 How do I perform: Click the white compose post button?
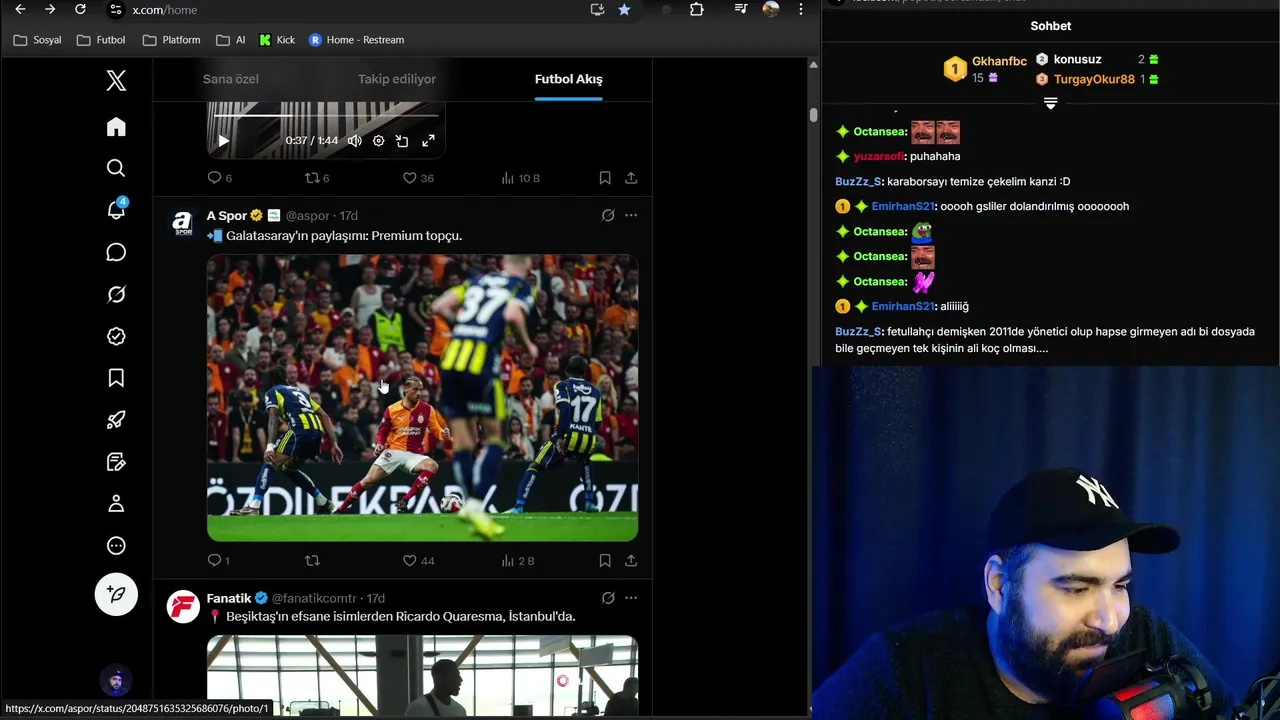[116, 594]
